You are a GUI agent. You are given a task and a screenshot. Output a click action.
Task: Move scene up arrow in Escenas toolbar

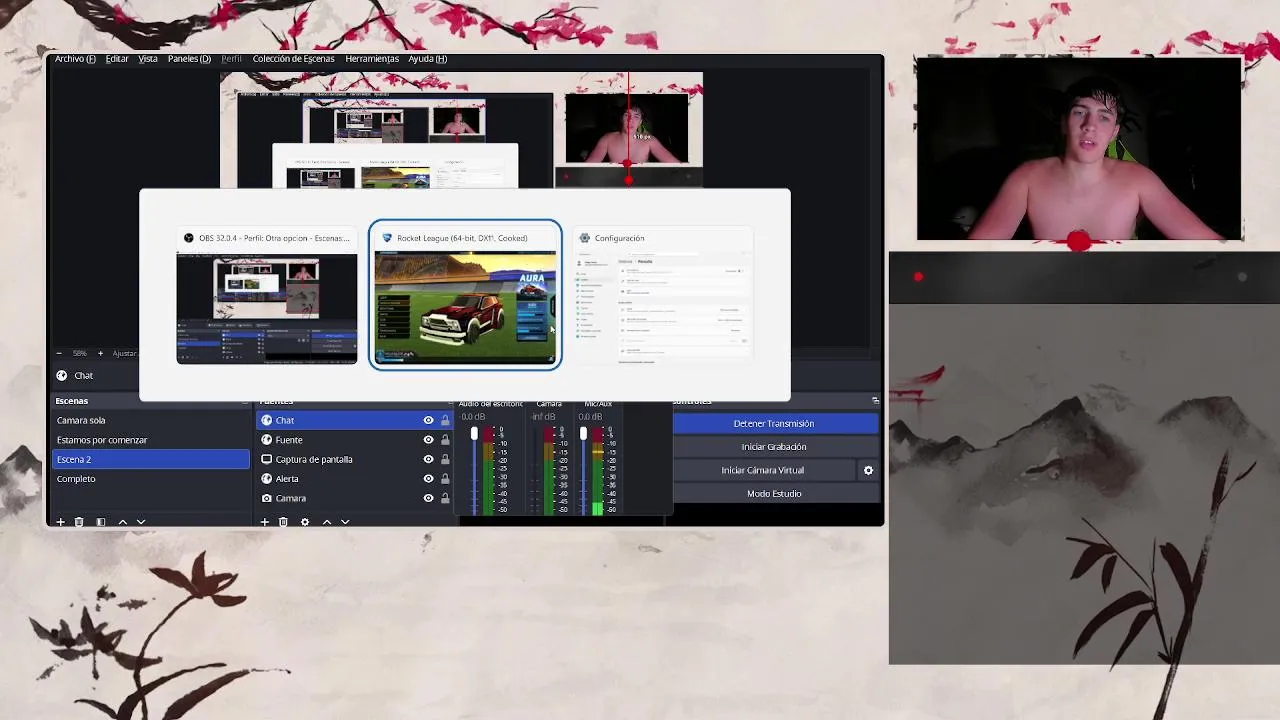[x=123, y=522]
